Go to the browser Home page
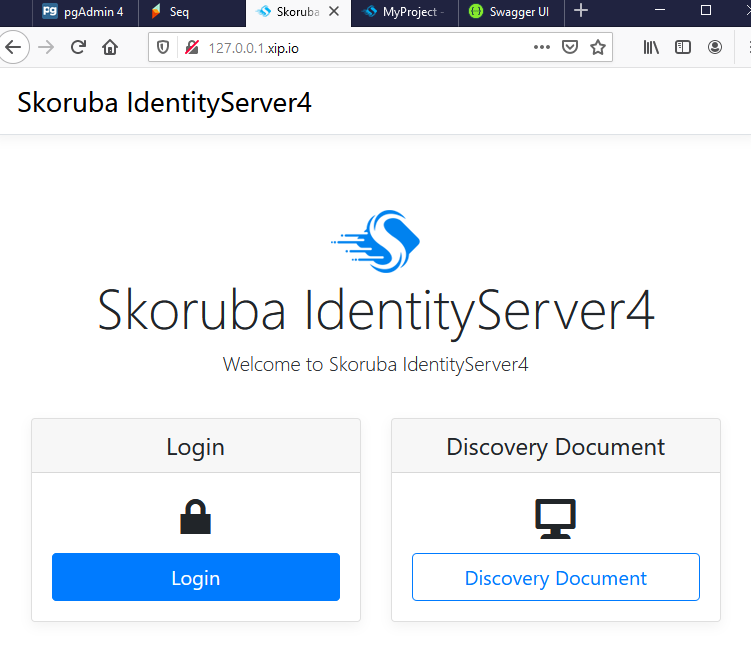Image resolution: width=751 pixels, height=654 pixels. (110, 47)
